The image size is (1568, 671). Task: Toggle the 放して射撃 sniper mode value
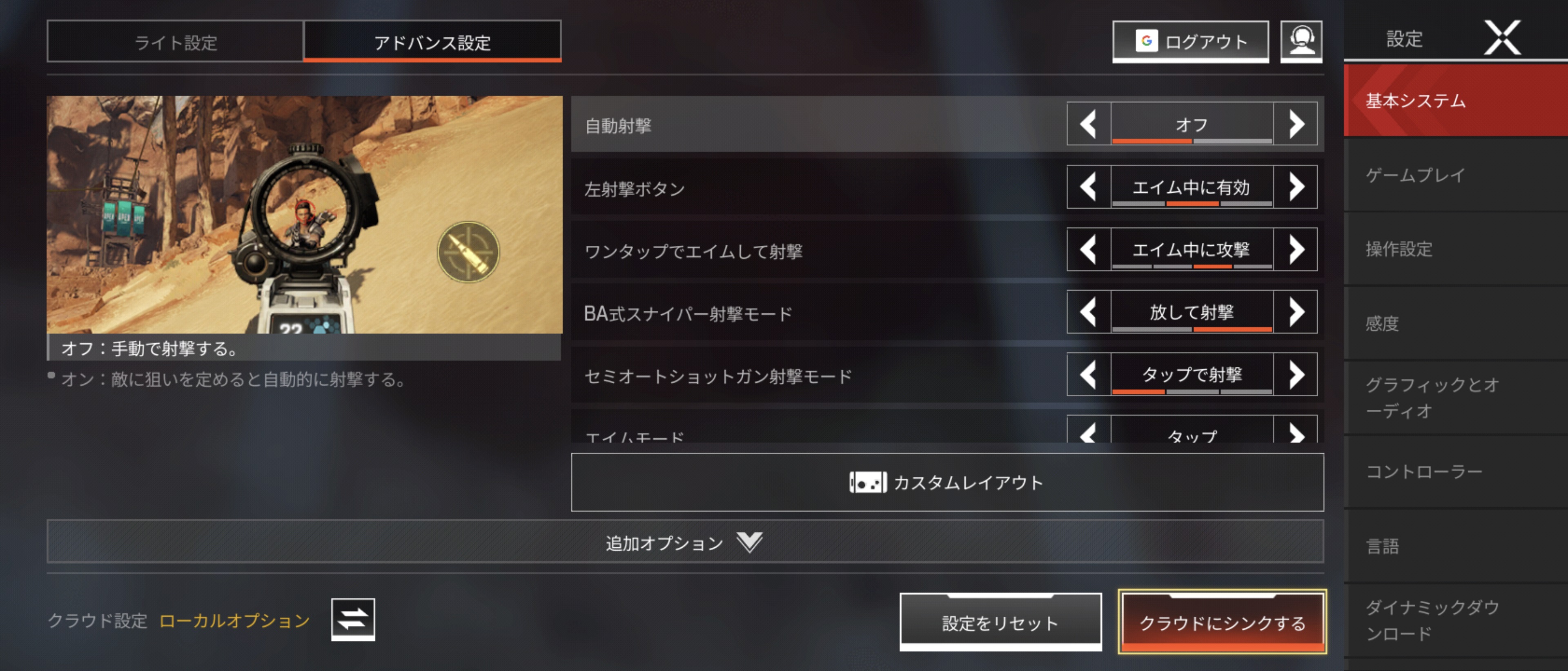pos(1192,312)
